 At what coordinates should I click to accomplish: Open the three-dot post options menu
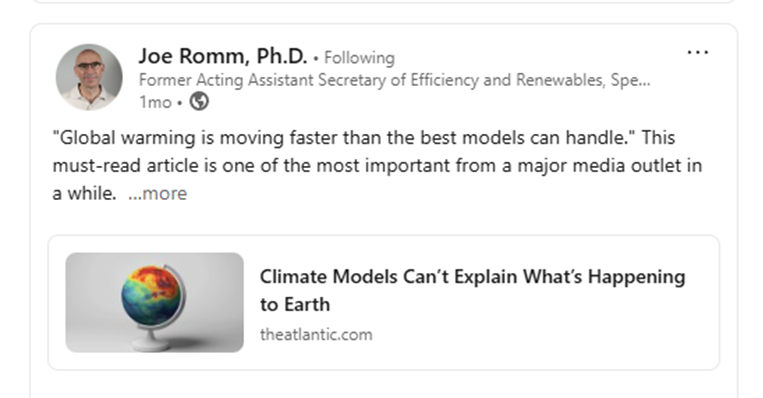[697, 52]
